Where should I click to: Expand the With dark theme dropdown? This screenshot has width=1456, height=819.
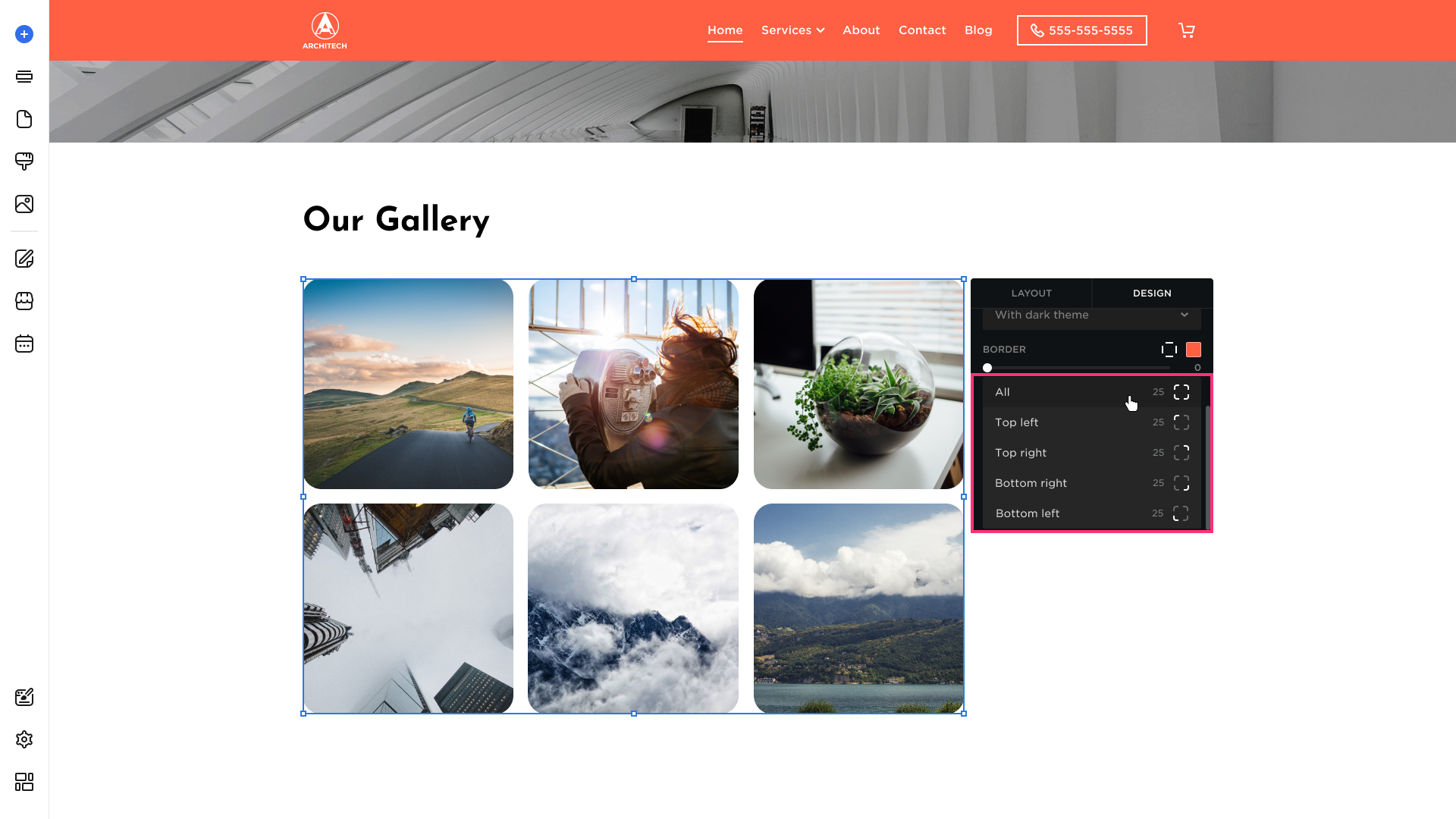pyautogui.click(x=1092, y=315)
